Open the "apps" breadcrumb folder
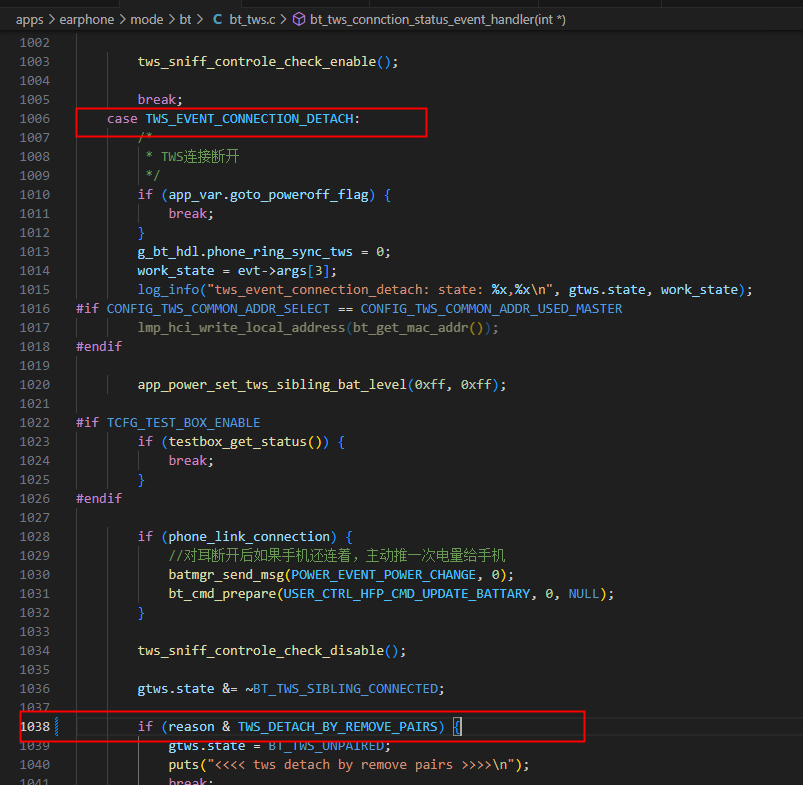The width and height of the screenshot is (803, 785). pyautogui.click(x=29, y=19)
